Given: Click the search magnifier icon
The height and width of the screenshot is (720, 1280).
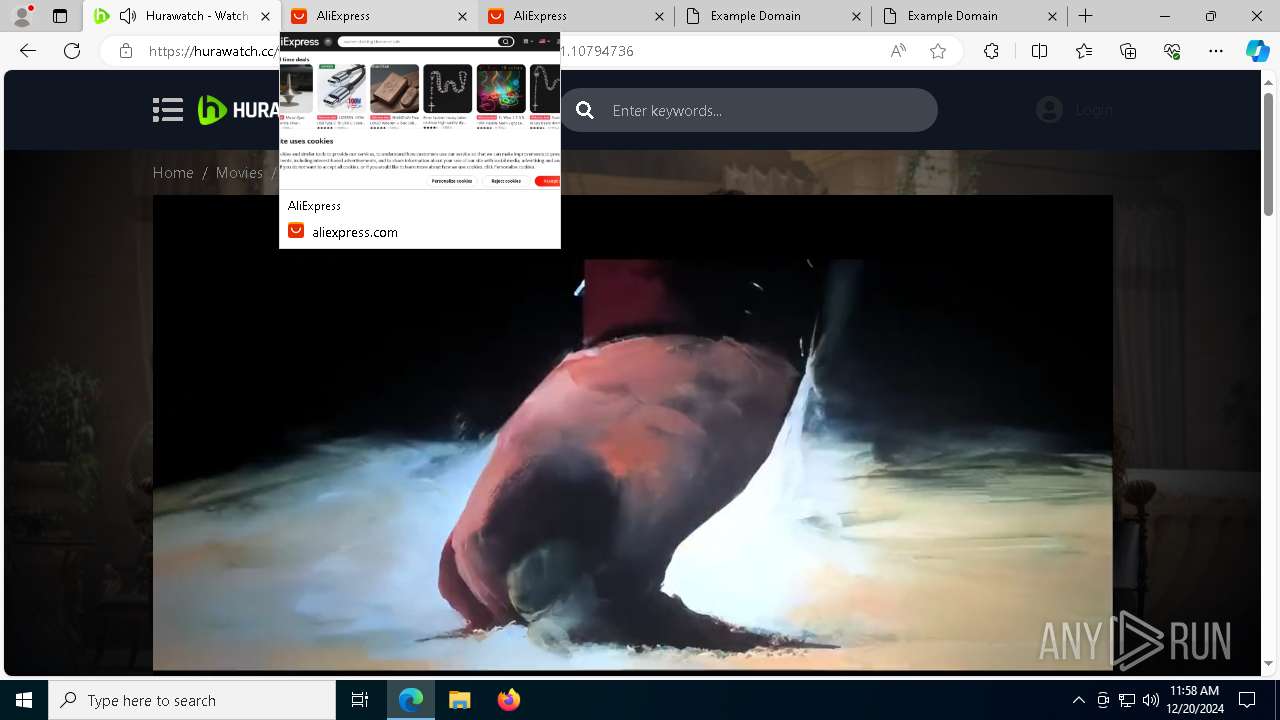Looking at the screenshot, I should pyautogui.click(x=585, y=110).
